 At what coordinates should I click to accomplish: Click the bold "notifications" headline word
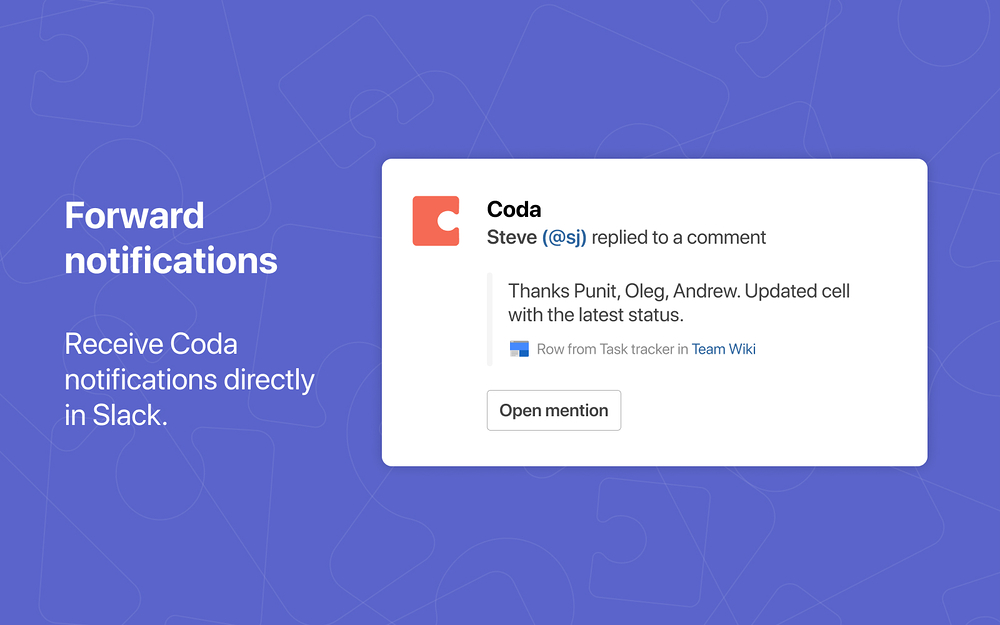171,261
